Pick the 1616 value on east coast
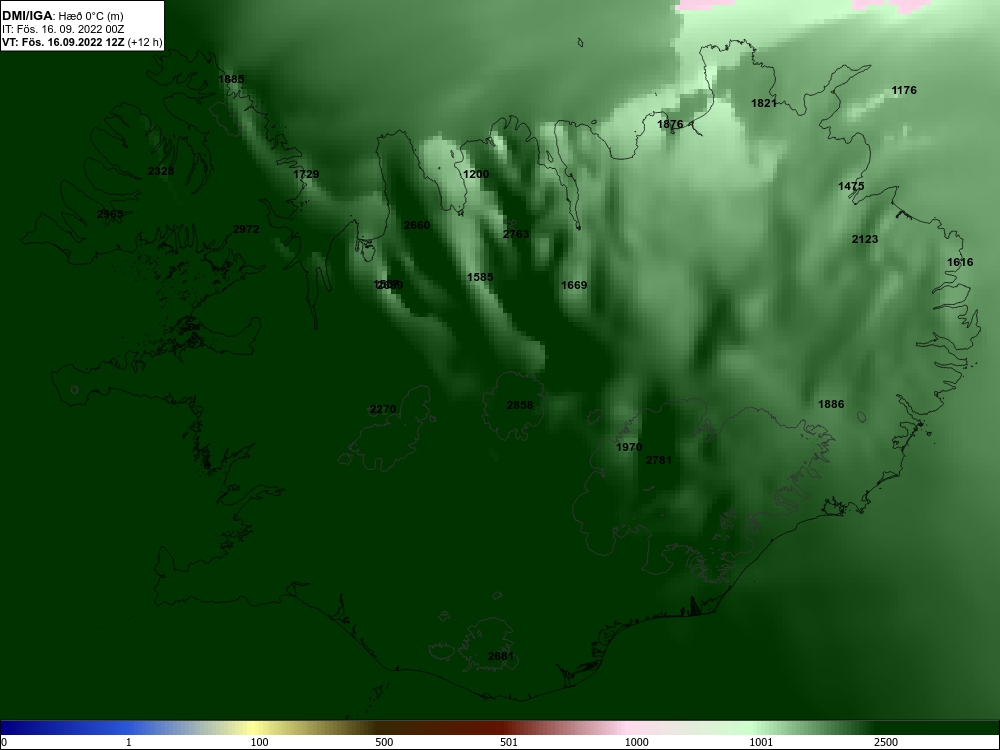Viewport: 1000px width, 750px height. pyautogui.click(x=960, y=262)
